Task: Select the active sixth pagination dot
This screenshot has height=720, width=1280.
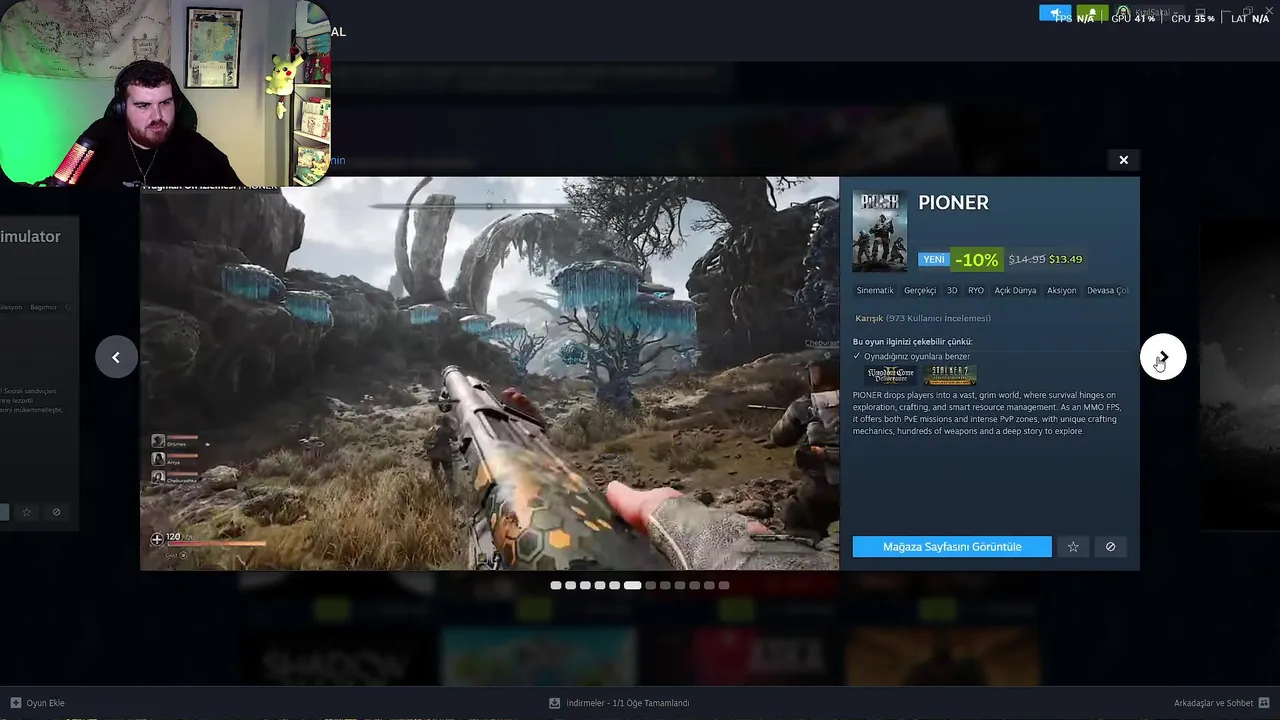Action: pyautogui.click(x=633, y=585)
